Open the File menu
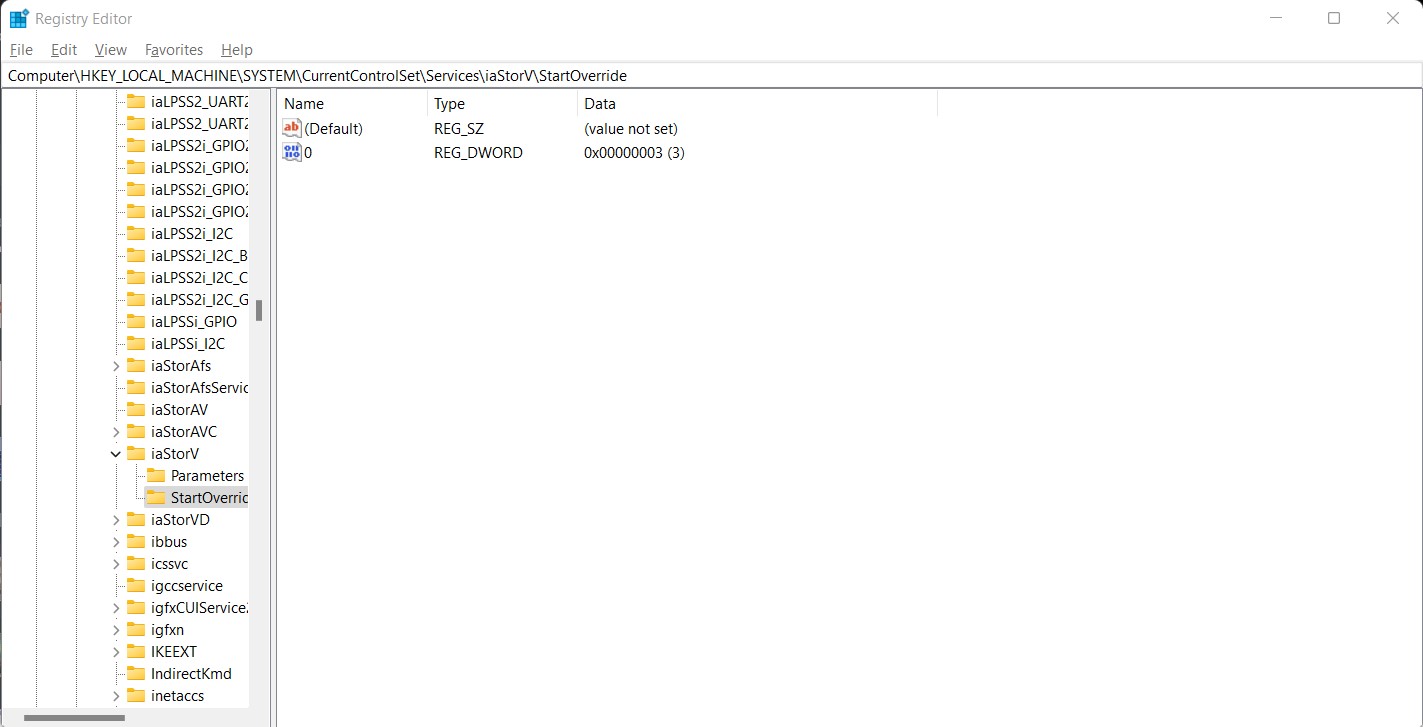1423x727 pixels. (21, 50)
